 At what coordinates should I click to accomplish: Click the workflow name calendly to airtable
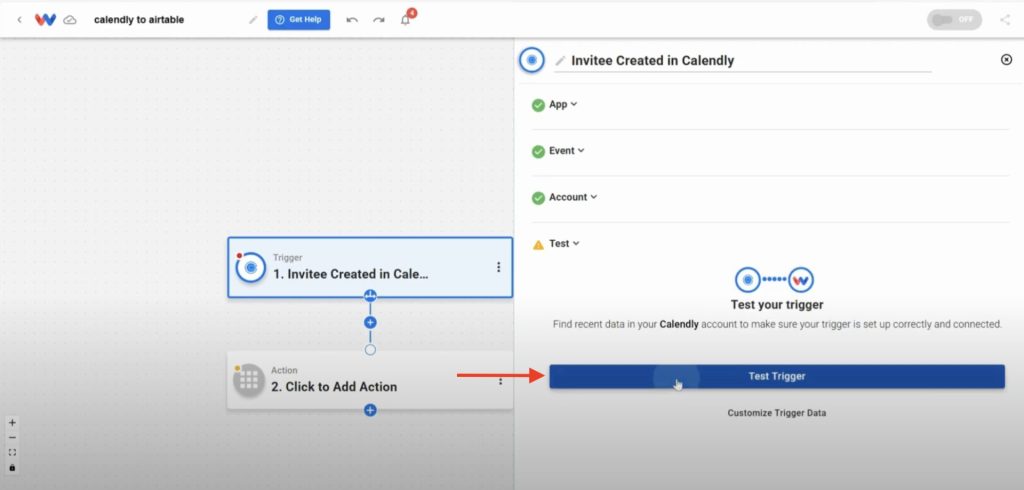click(x=139, y=20)
